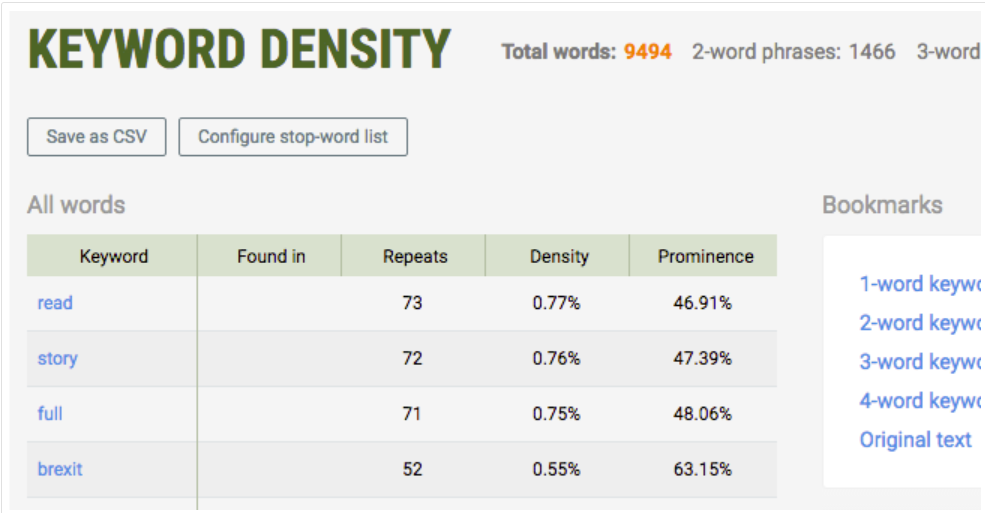Go to 4-word keywords bookmark

920,401
